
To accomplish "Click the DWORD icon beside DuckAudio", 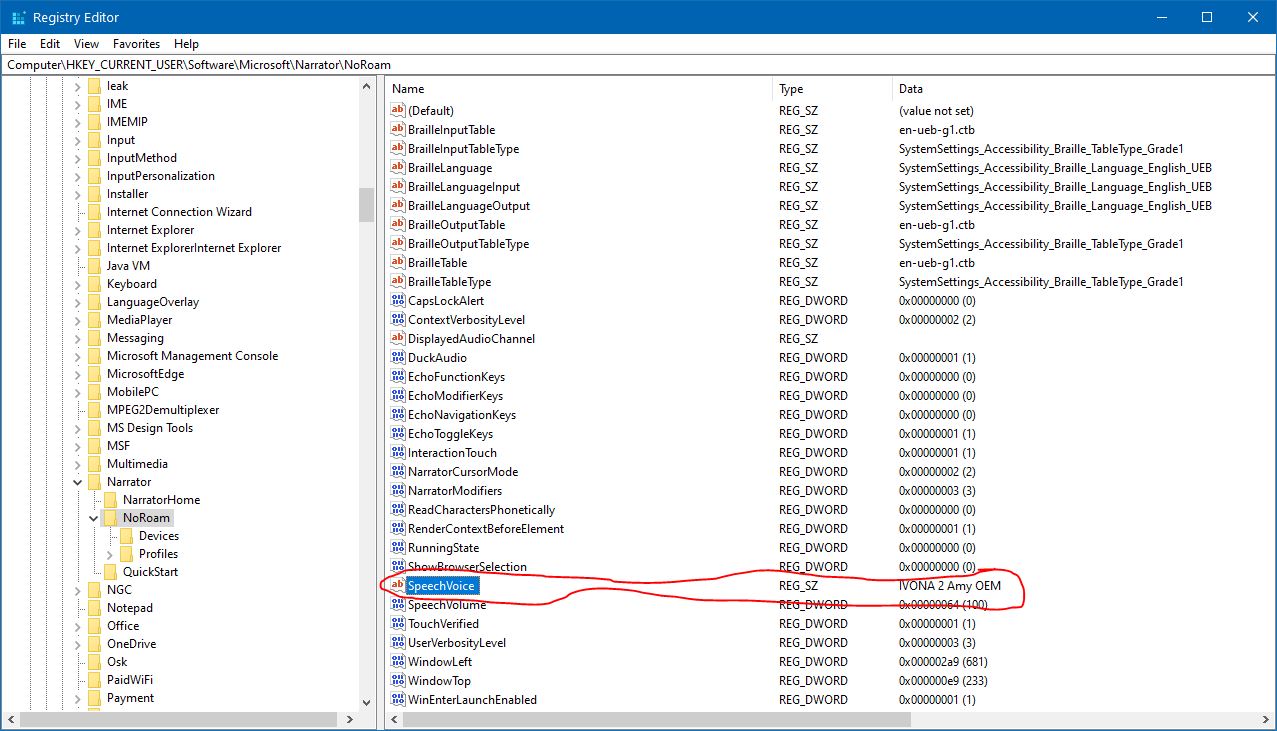I will pyautogui.click(x=397, y=358).
